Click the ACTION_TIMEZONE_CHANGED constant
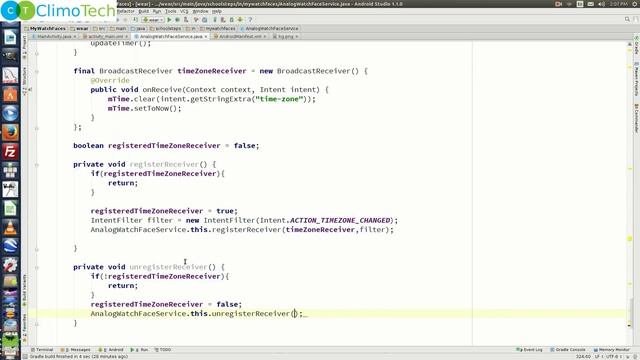Image resolution: width=640 pixels, height=360 pixels. tap(340, 220)
